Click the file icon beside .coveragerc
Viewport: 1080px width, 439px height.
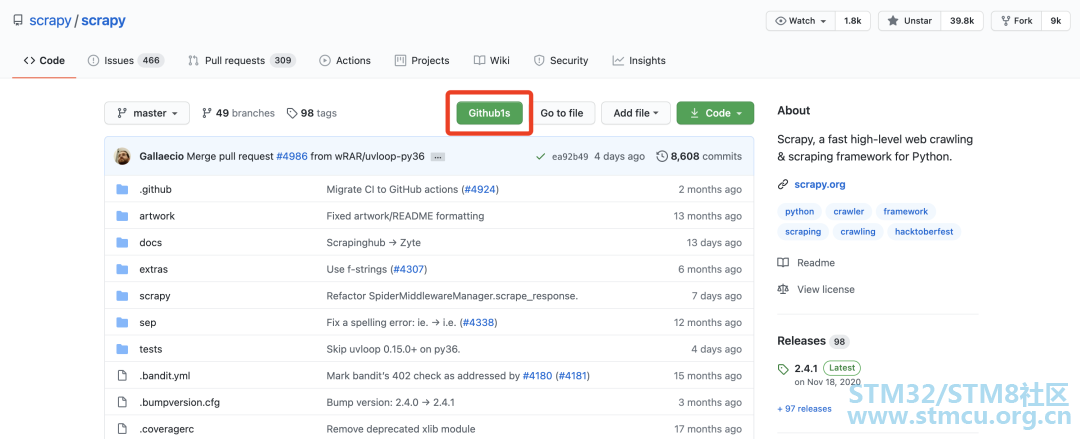pos(123,429)
